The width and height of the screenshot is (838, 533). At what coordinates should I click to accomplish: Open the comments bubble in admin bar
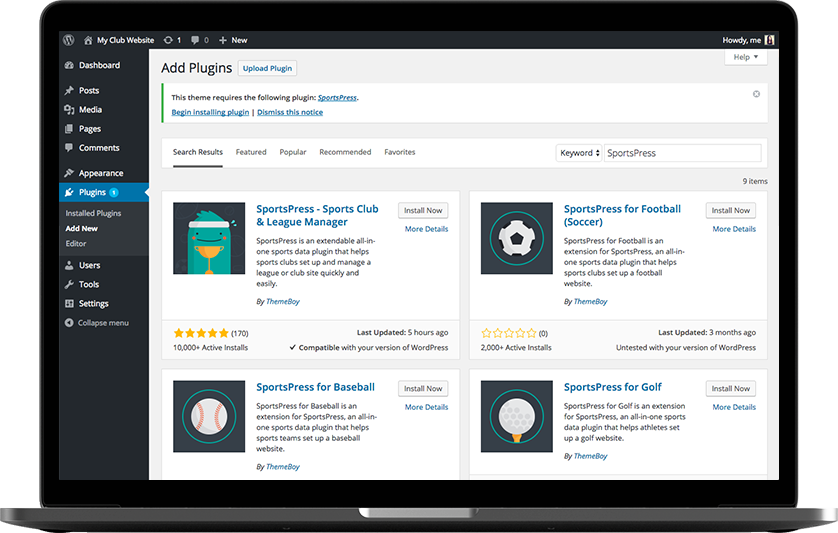point(195,40)
